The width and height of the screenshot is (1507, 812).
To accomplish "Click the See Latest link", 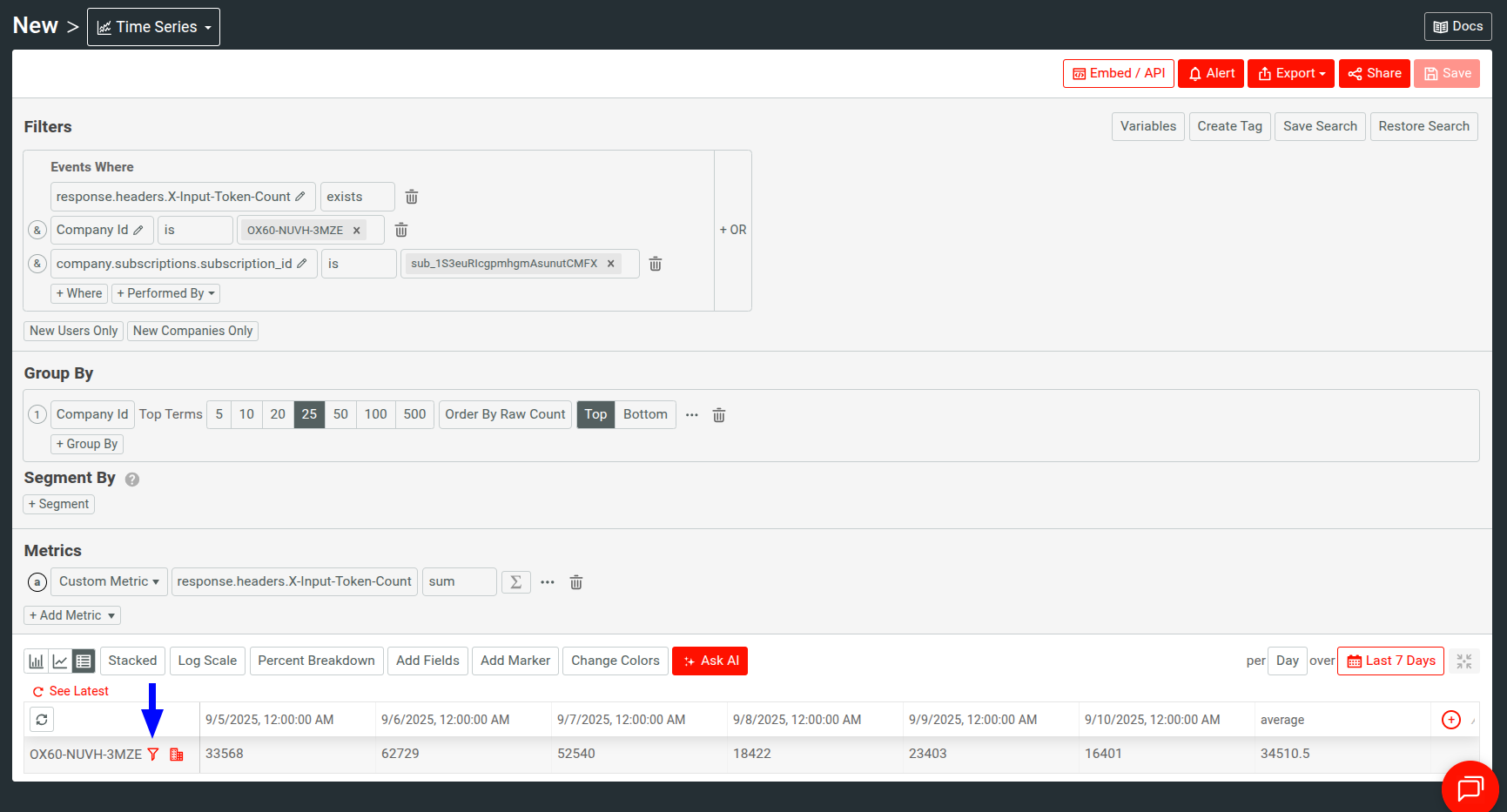I will click(71, 690).
